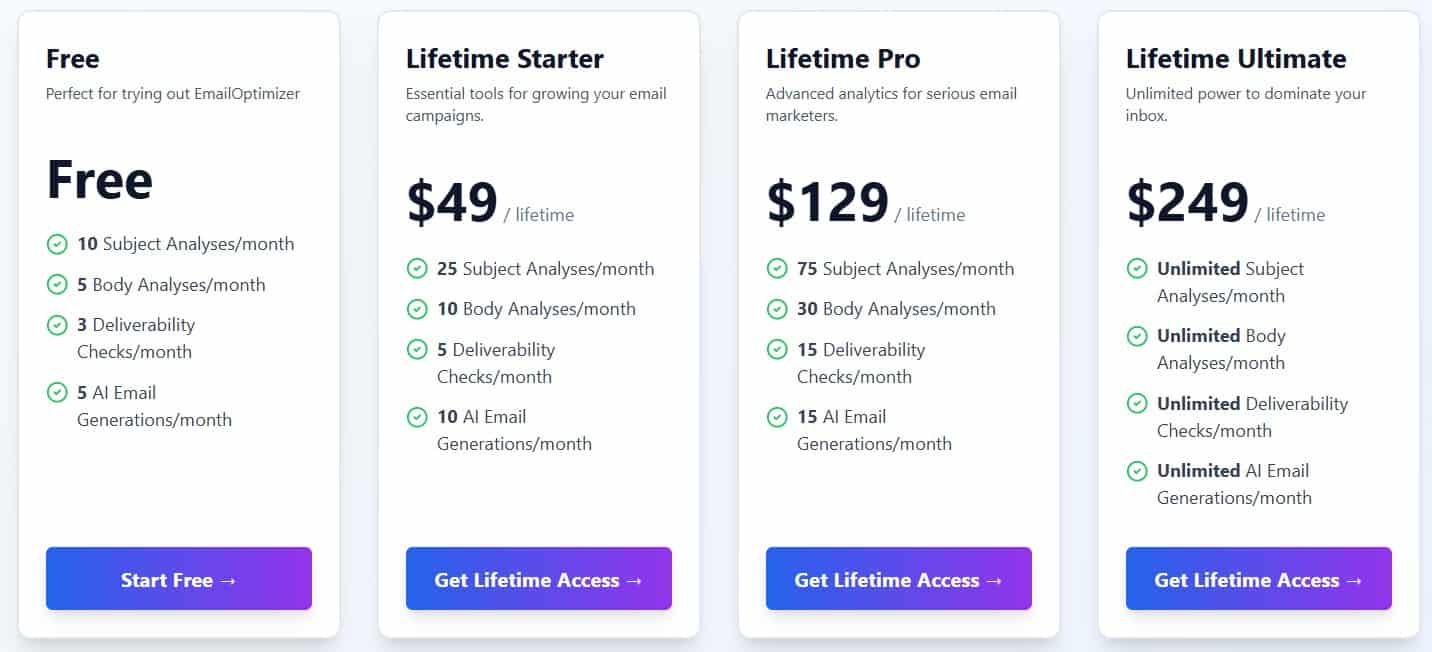Click the checkmark beside 5 AI Email Generations

pyautogui.click(x=57, y=393)
